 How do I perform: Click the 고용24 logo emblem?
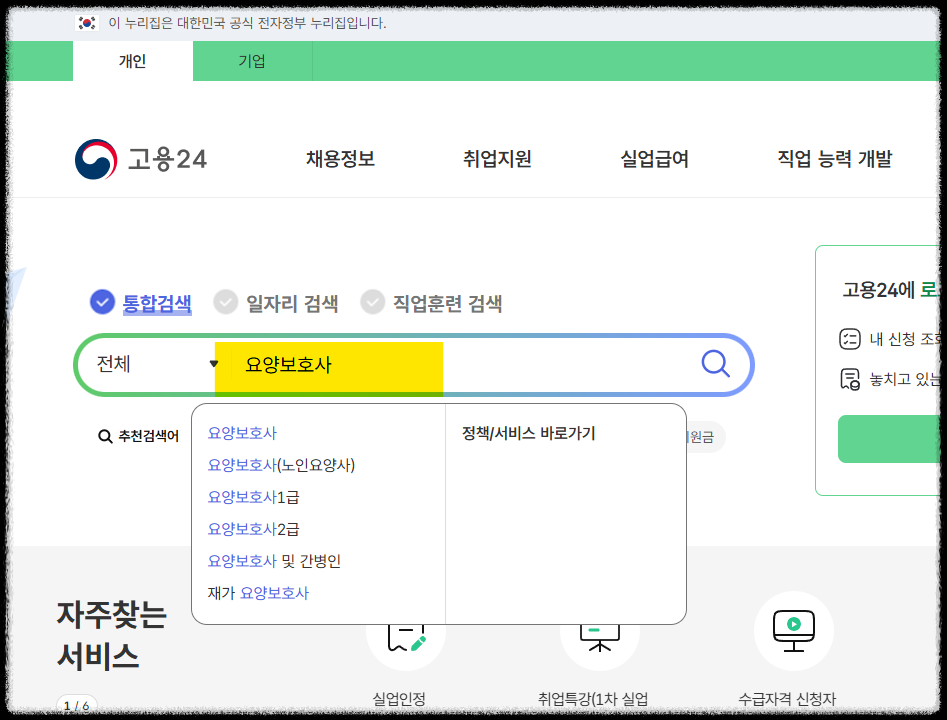coord(96,157)
